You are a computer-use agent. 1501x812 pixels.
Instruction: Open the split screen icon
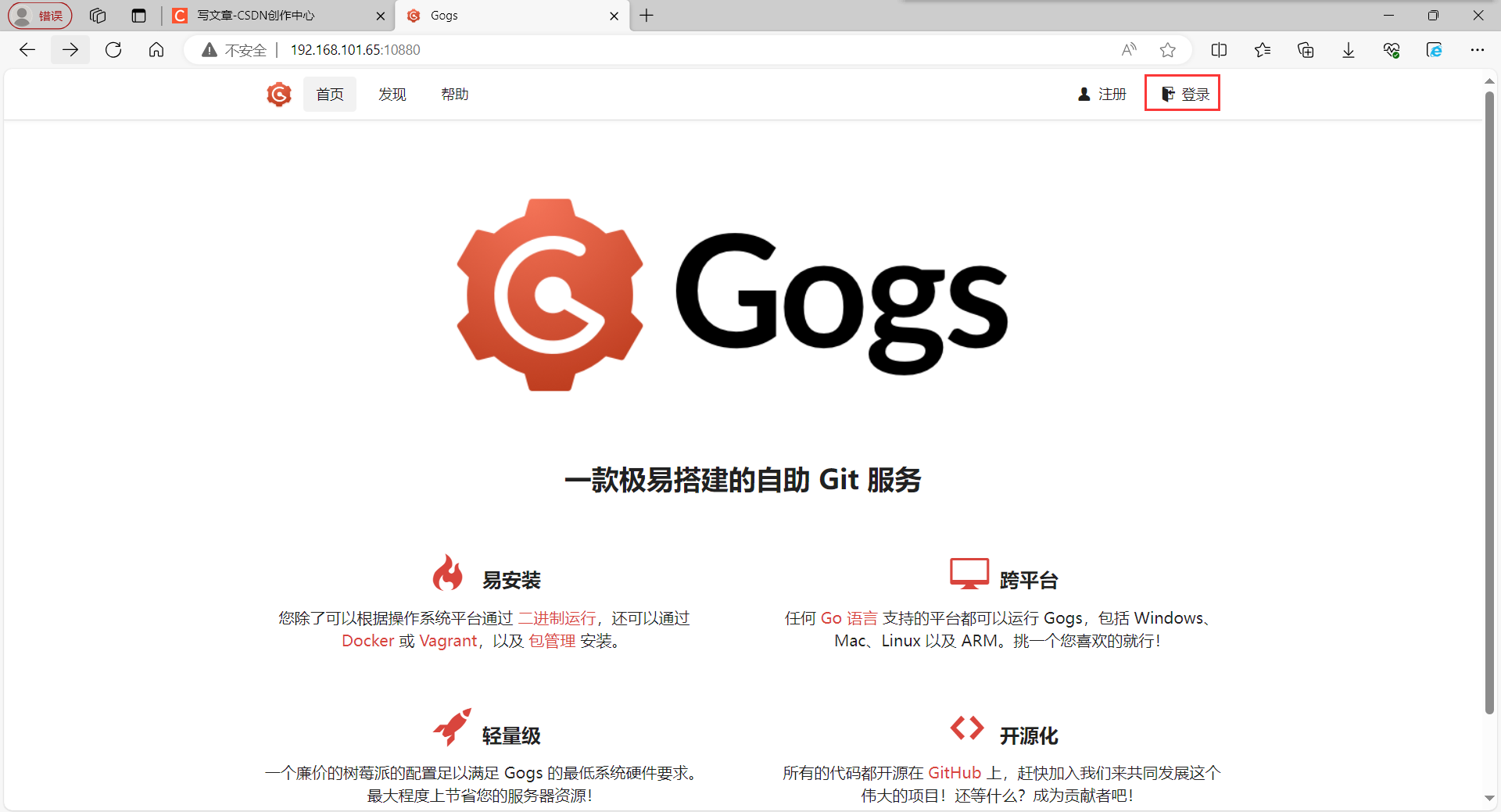click(1219, 50)
